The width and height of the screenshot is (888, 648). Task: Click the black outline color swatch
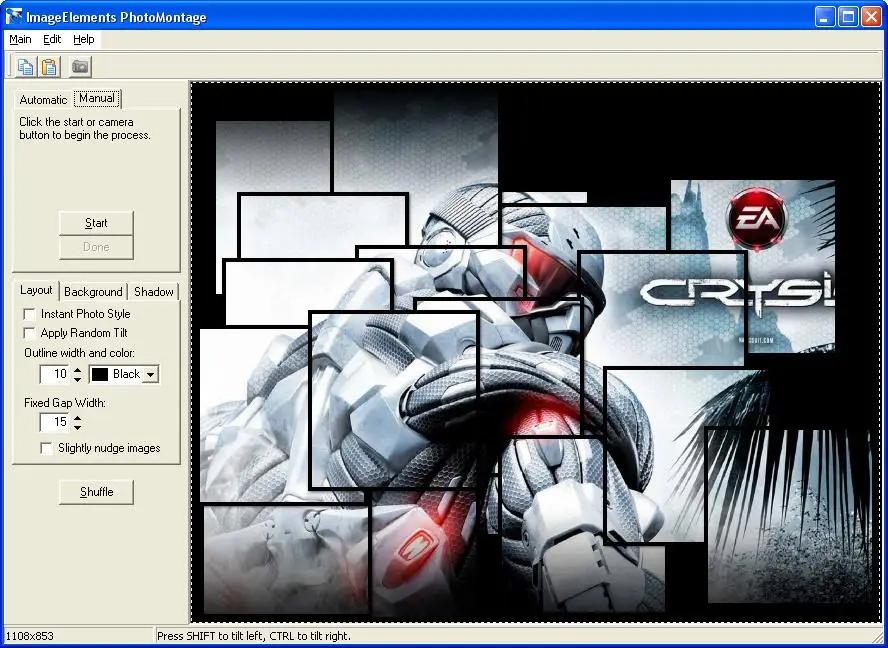tap(100, 374)
